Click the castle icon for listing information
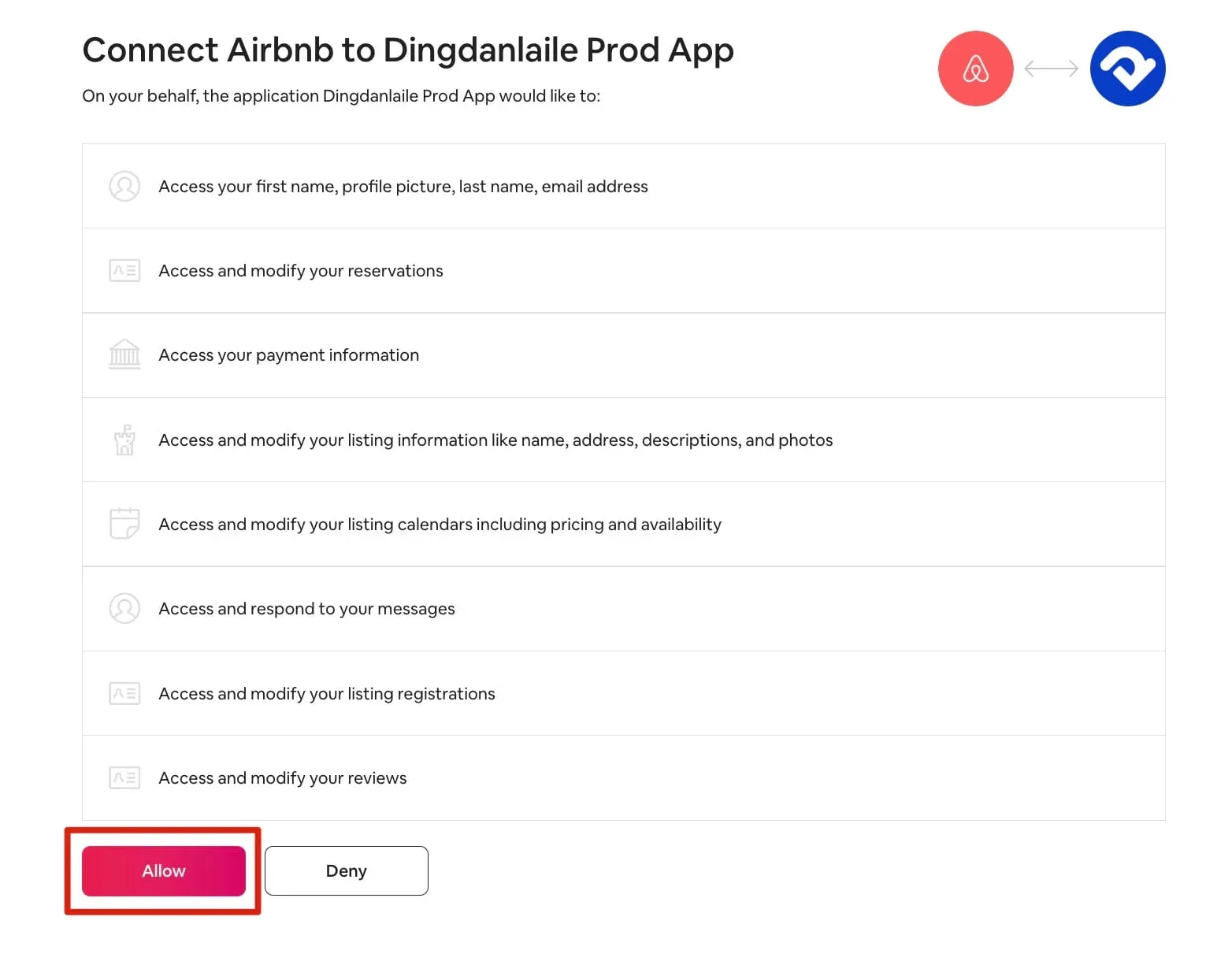The width and height of the screenshot is (1232, 961). (x=124, y=440)
